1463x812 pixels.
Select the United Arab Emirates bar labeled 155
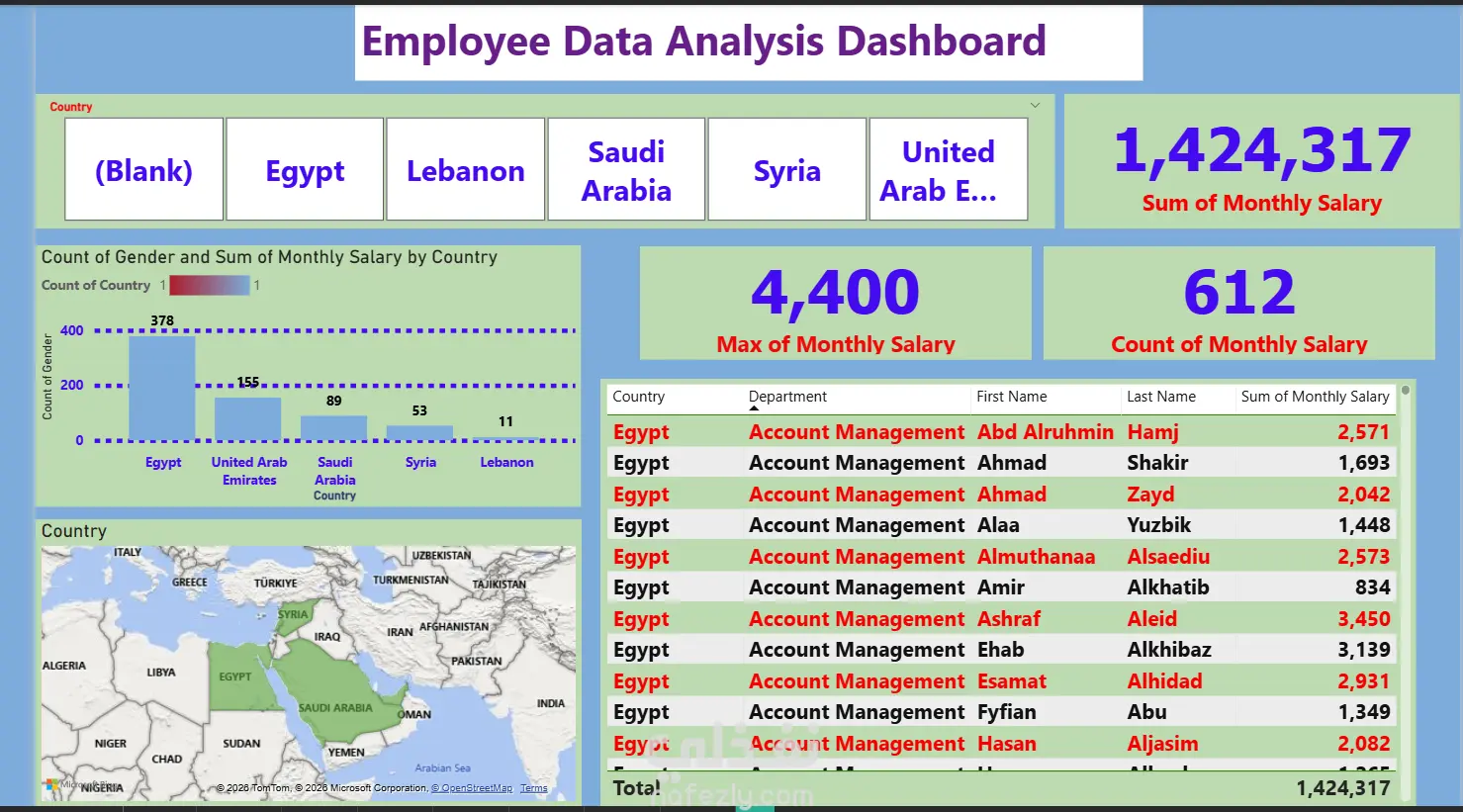pos(248,419)
